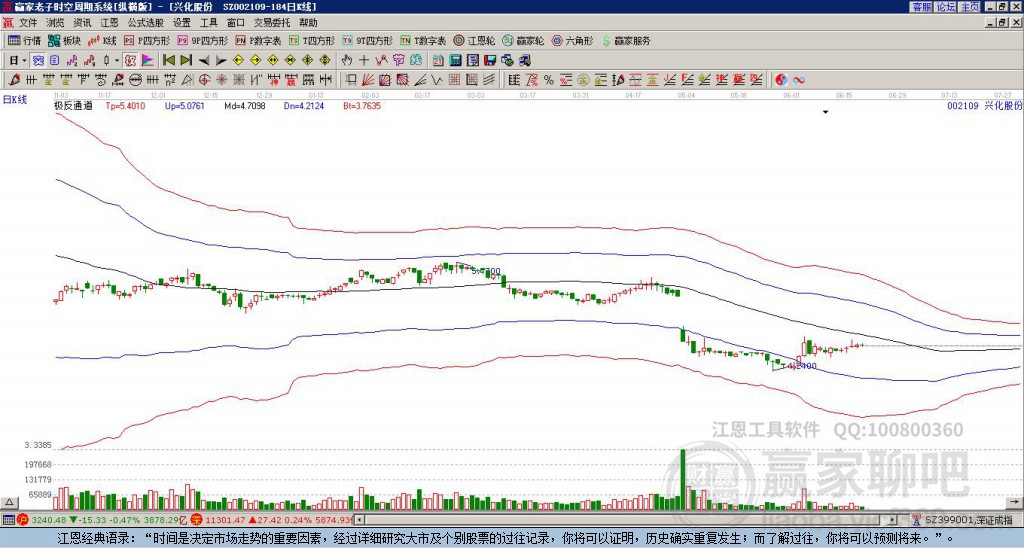This screenshot has width=1024, height=548.
Task: Toggle the colored flag indicator button
Action: point(148,61)
